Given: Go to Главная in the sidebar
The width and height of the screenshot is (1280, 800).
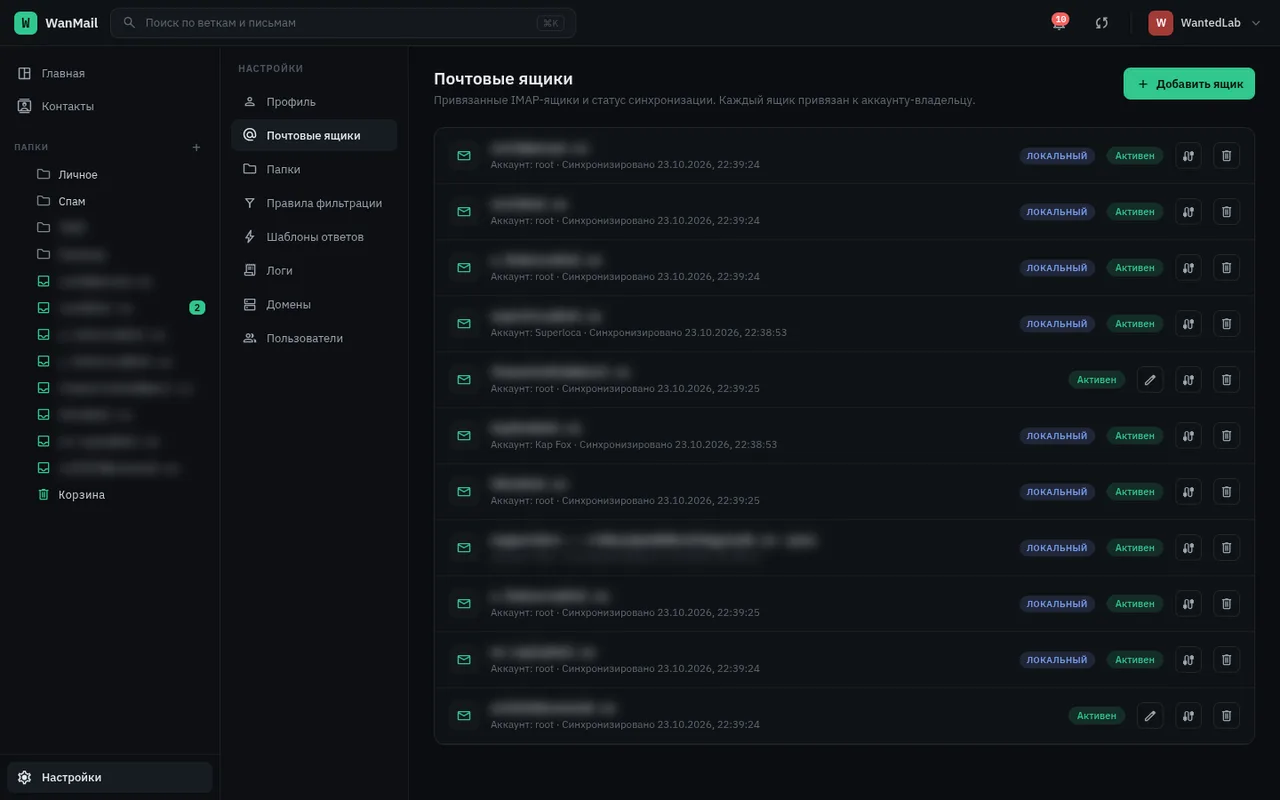Looking at the screenshot, I should [x=110, y=73].
